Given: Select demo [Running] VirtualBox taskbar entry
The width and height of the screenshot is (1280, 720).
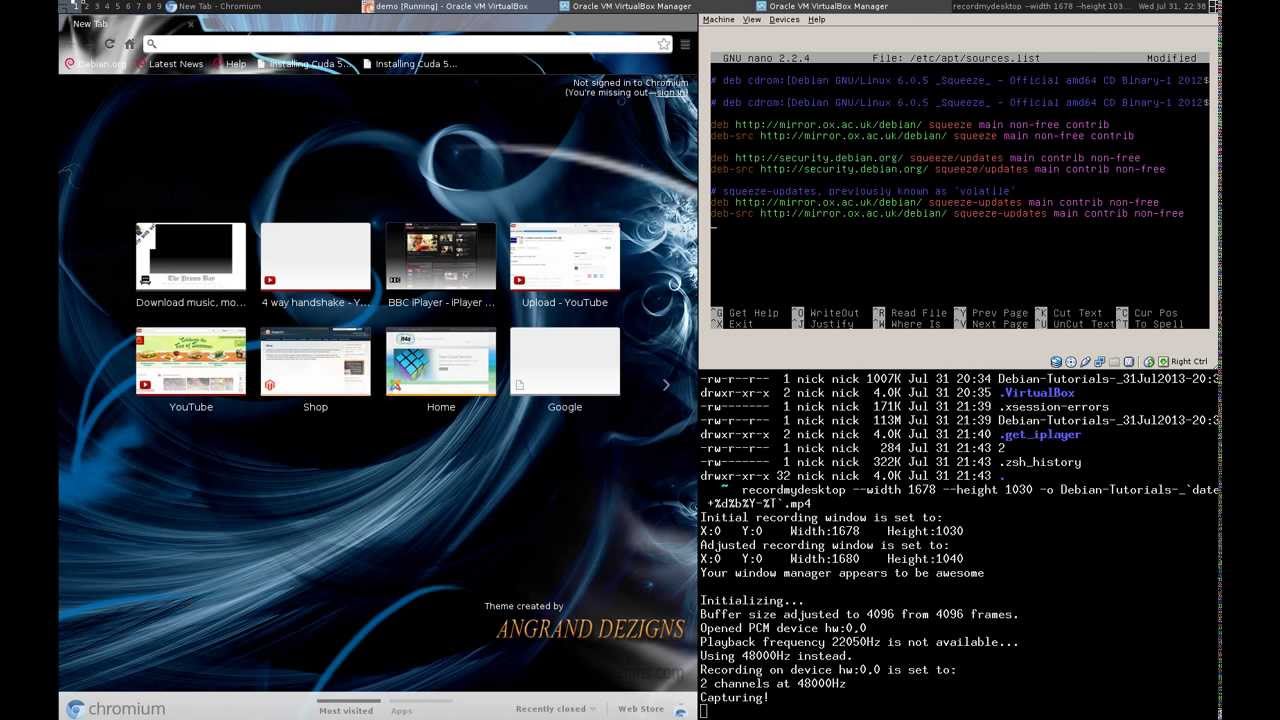Looking at the screenshot, I should point(459,6).
